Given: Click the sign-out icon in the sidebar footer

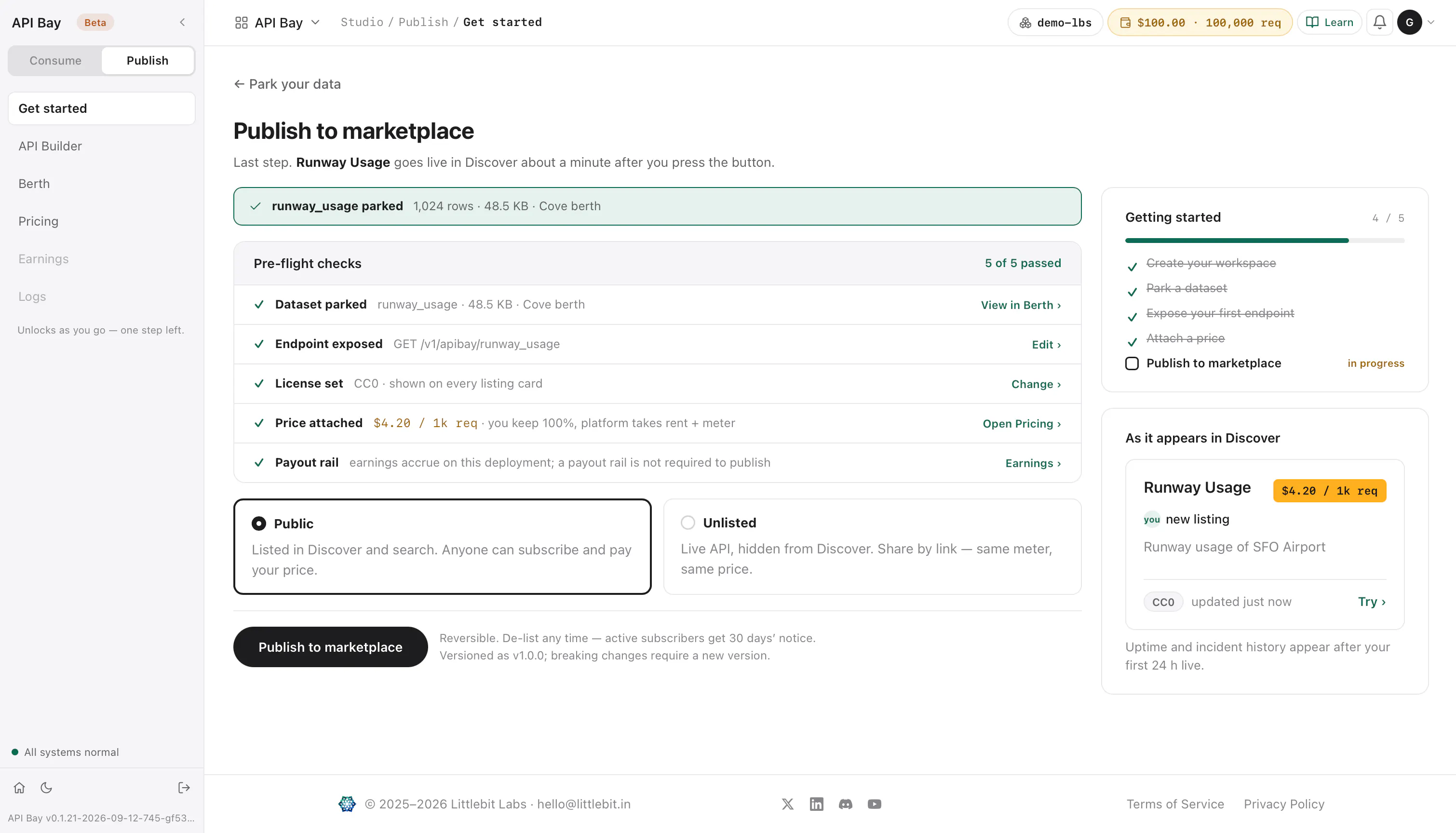Looking at the screenshot, I should [184, 788].
